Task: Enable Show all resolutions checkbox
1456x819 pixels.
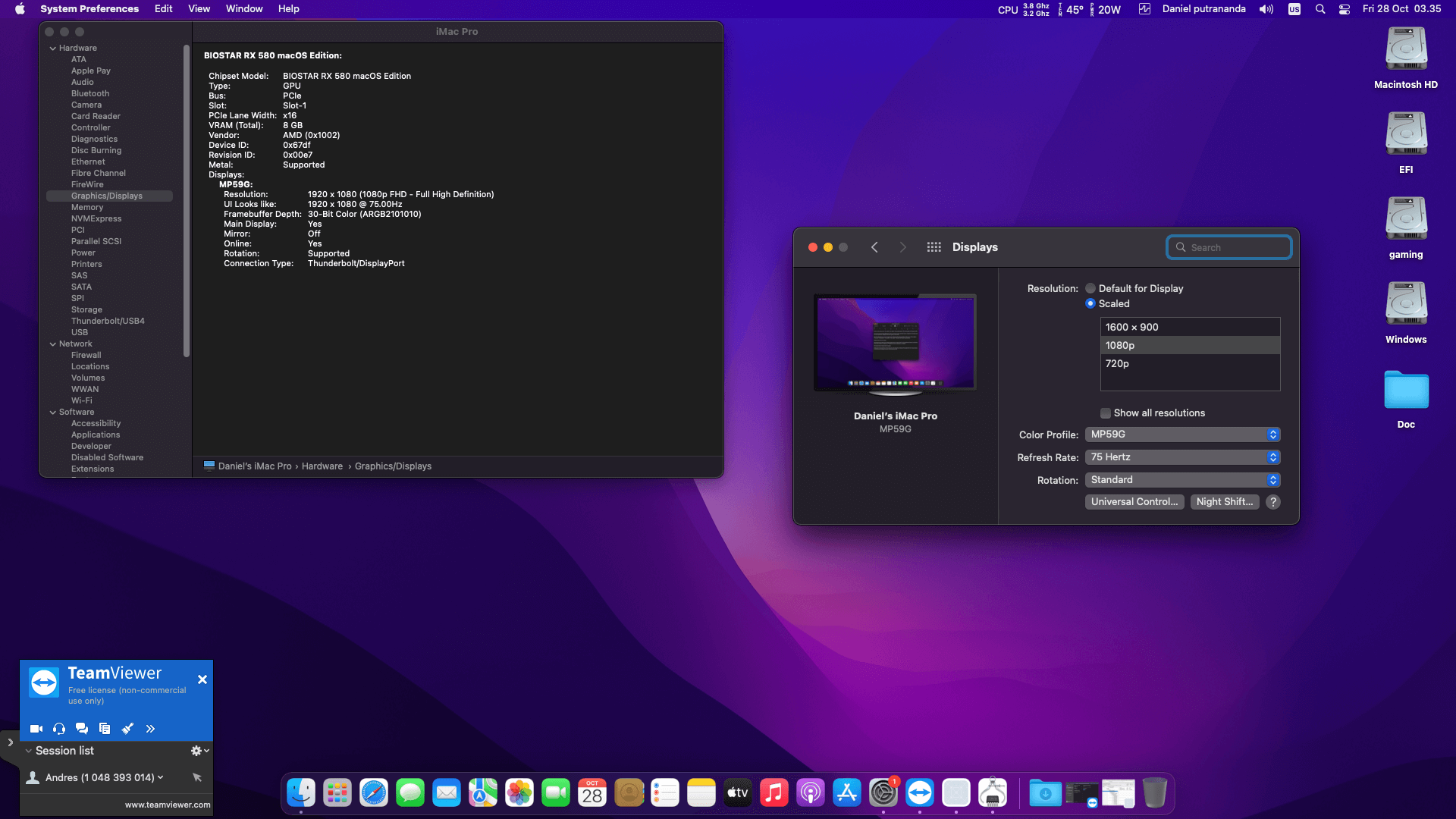Action: coord(1106,413)
